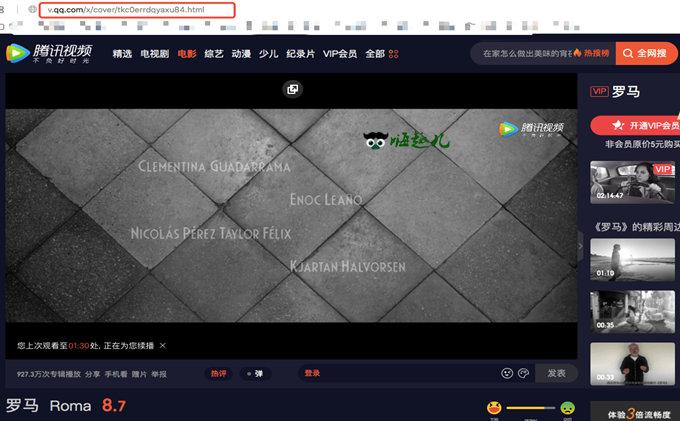Screen dimensions: 680x421
Task: Open the 热评 hot comments button
Action: (219, 373)
